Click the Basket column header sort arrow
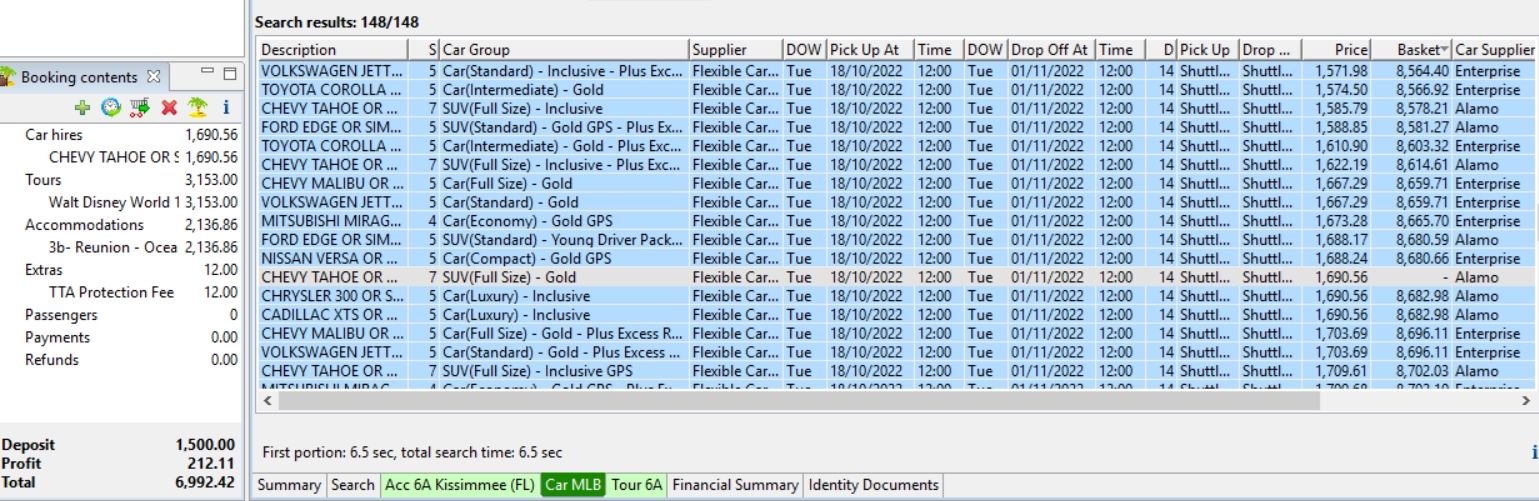Viewport: 1539px width, 501px height. 1444,49
